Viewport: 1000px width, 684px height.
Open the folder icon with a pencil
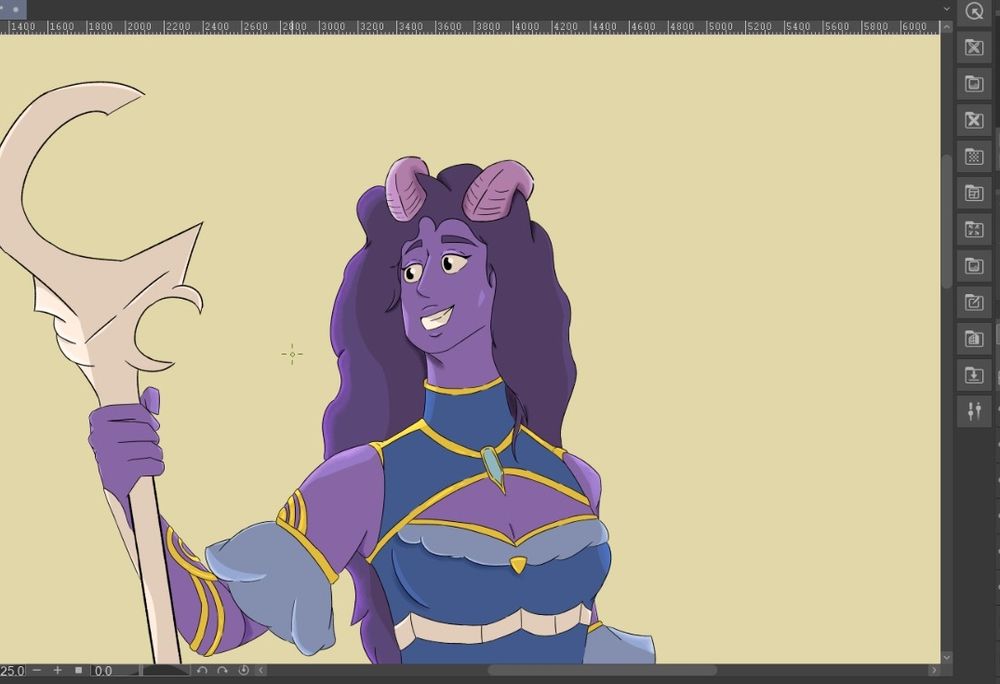pos(974,302)
